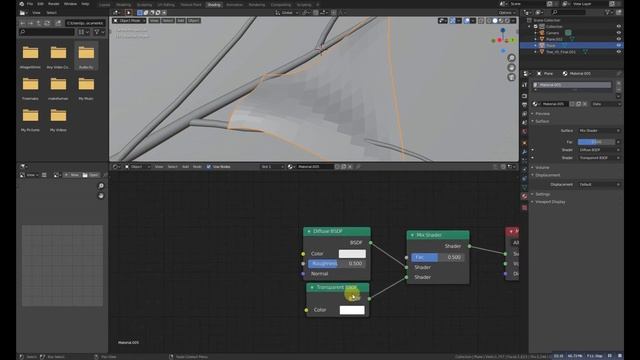The height and width of the screenshot is (360, 640).
Task: Toggle camera view viewport gizmo
Action: coord(511,77)
